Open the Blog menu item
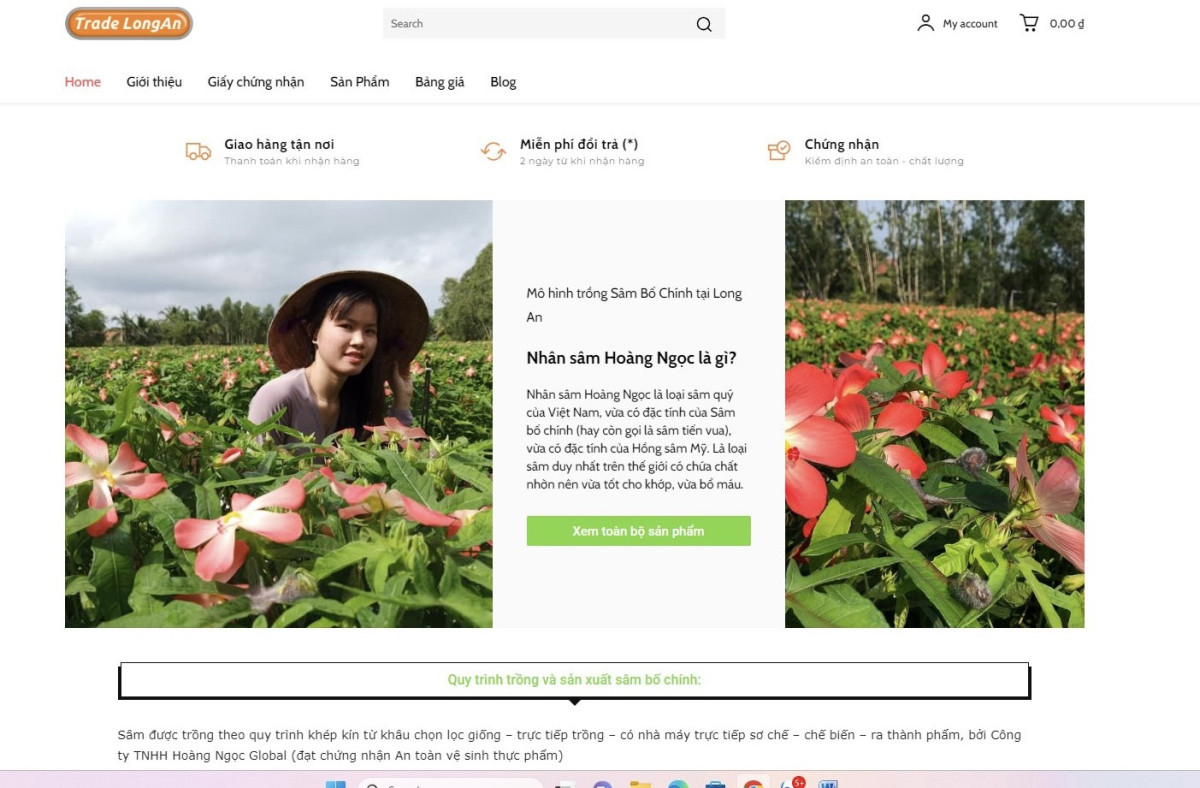Image resolution: width=1200 pixels, height=788 pixels. tap(503, 82)
